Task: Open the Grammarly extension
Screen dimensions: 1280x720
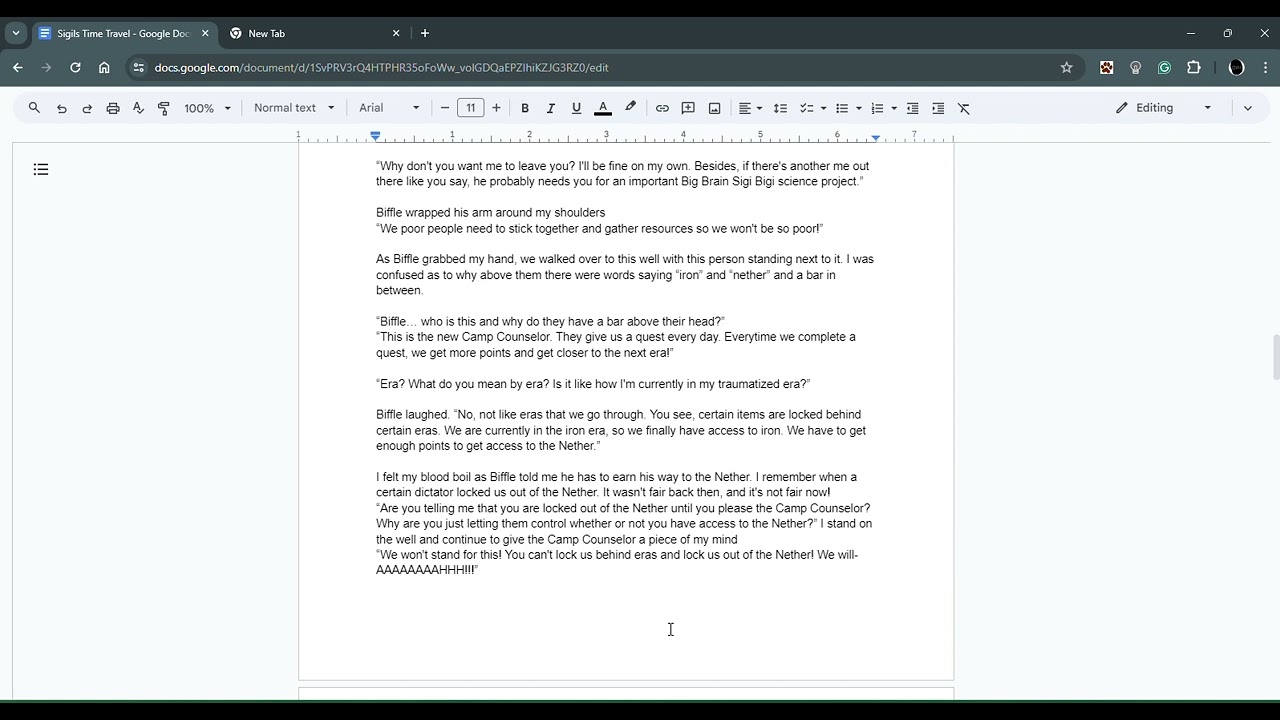Action: click(1164, 68)
